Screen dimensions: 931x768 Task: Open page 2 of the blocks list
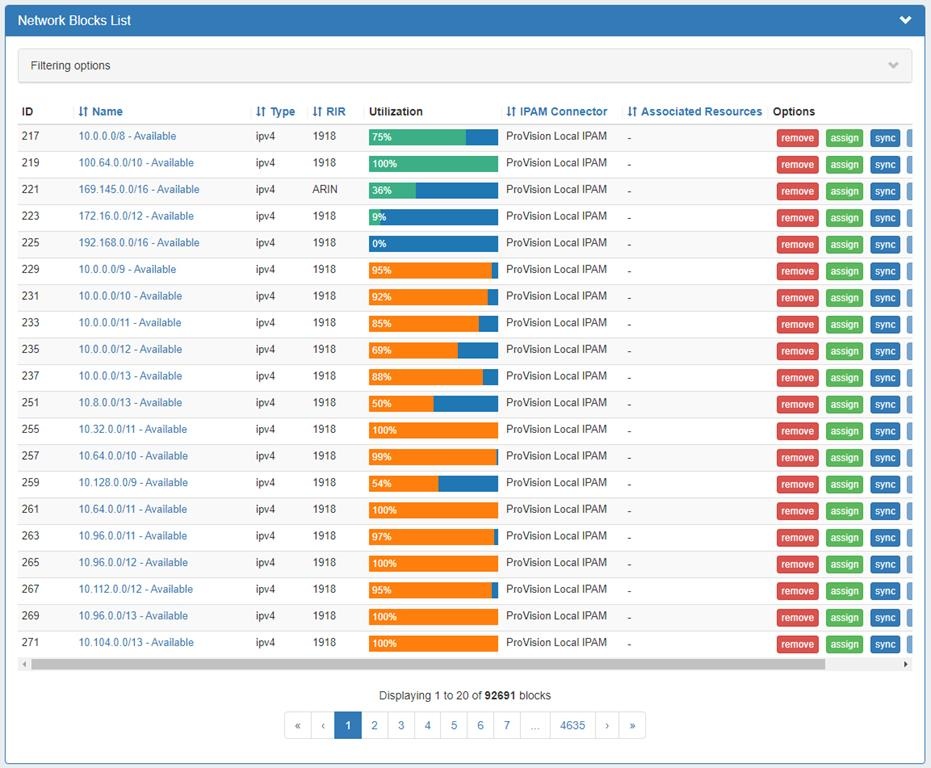pyautogui.click(x=374, y=726)
